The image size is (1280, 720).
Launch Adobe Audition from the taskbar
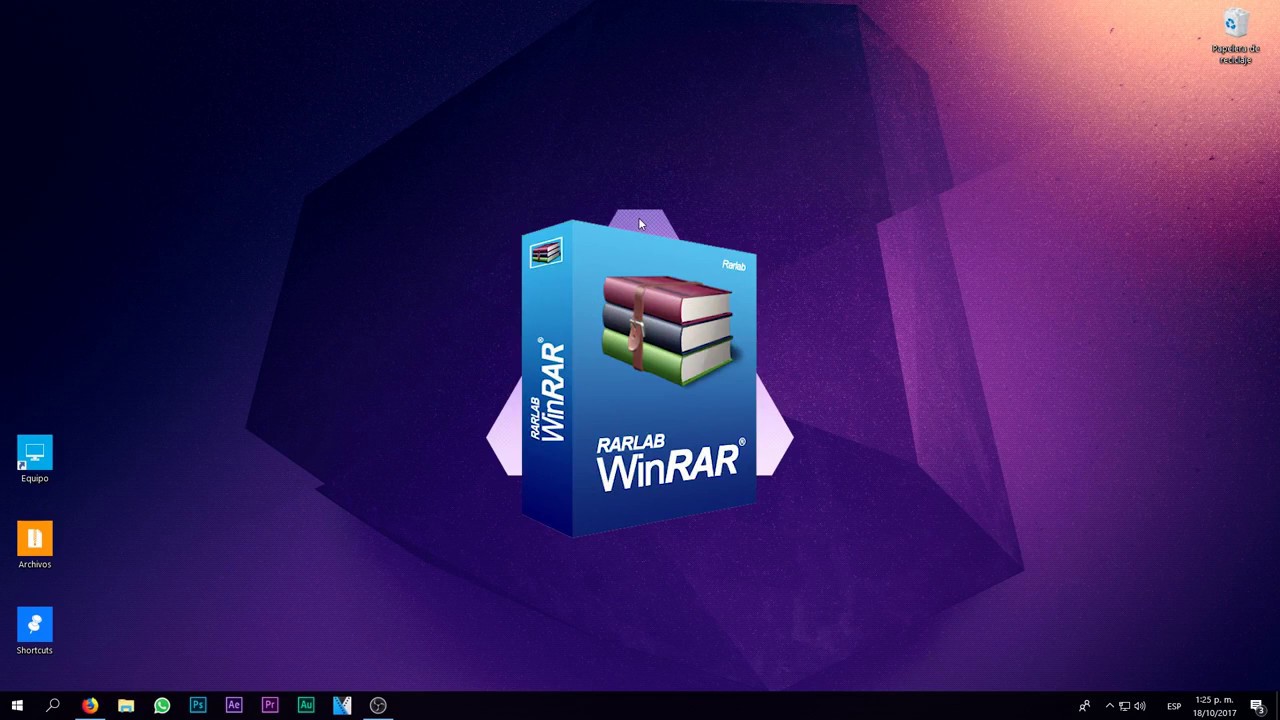(x=306, y=706)
